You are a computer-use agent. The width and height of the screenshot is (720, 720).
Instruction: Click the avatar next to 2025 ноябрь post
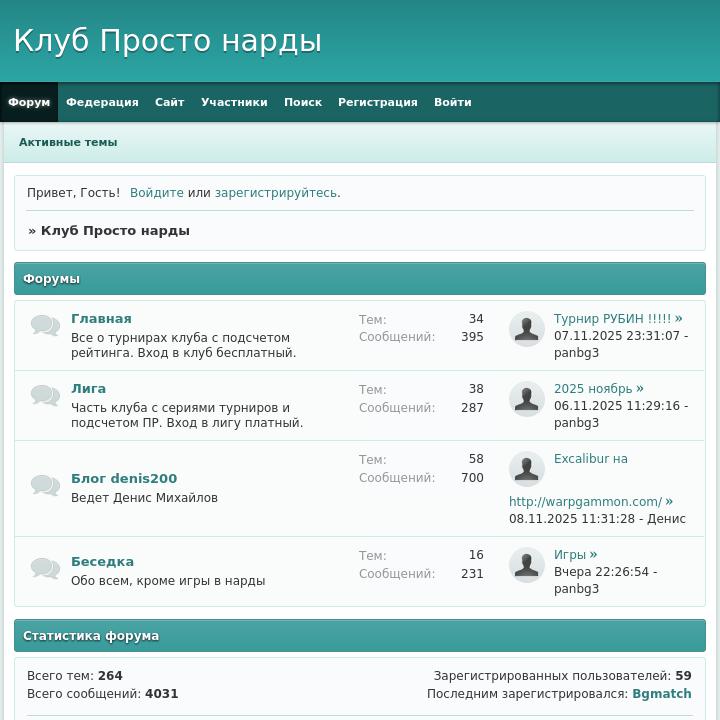527,399
